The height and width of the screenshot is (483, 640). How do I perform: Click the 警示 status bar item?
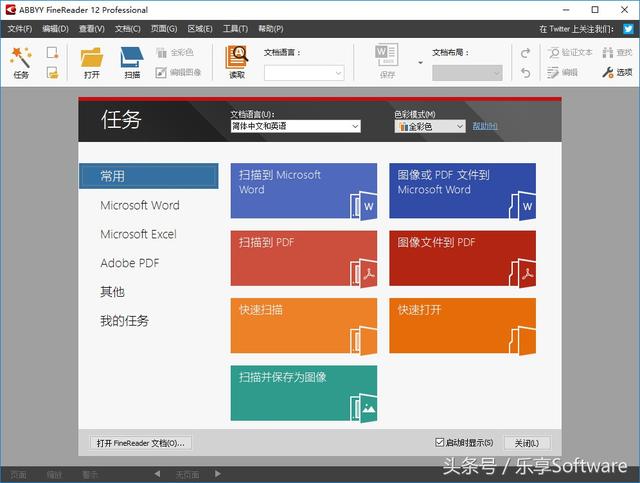(90, 474)
